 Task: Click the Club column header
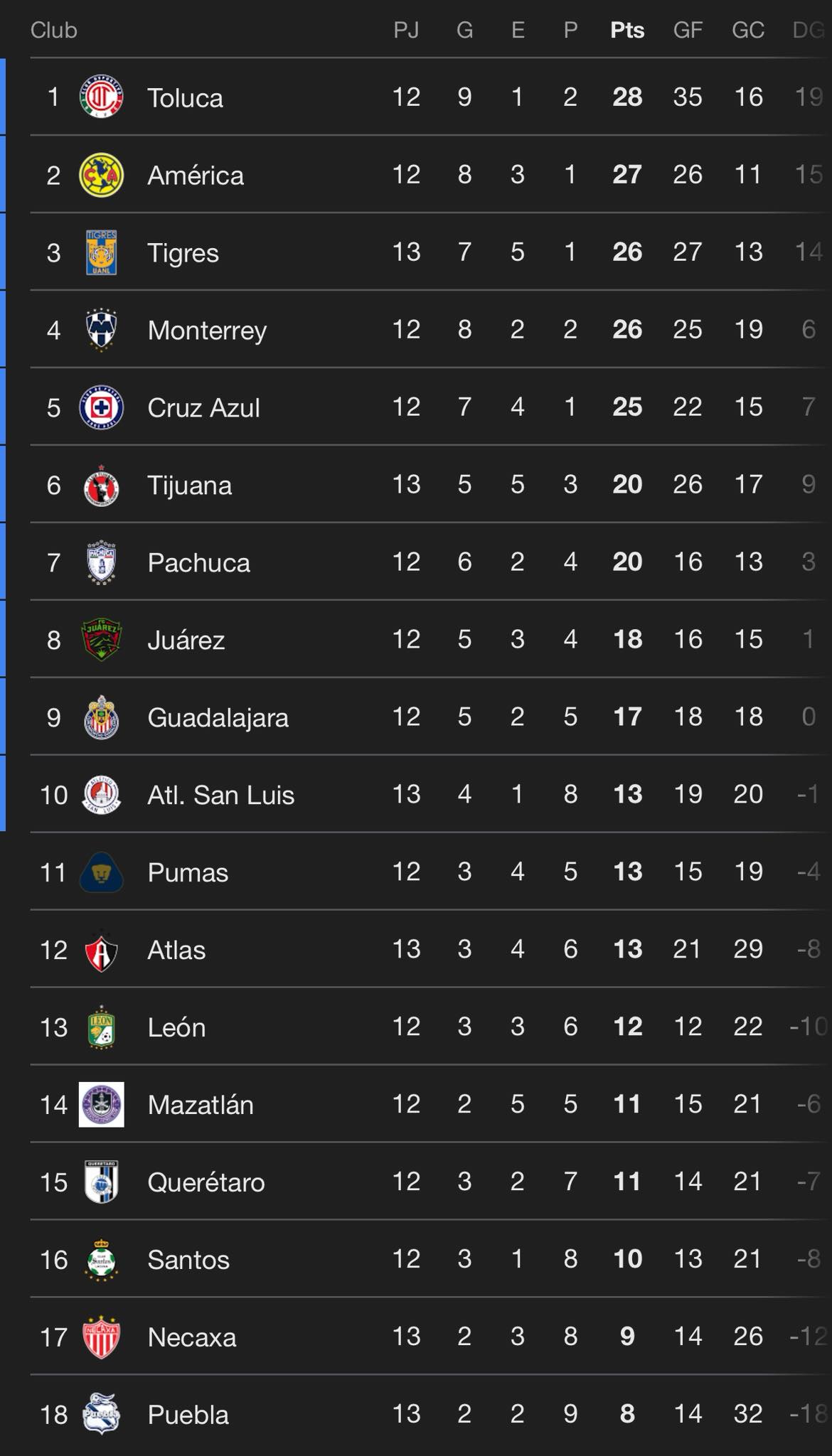click(53, 30)
